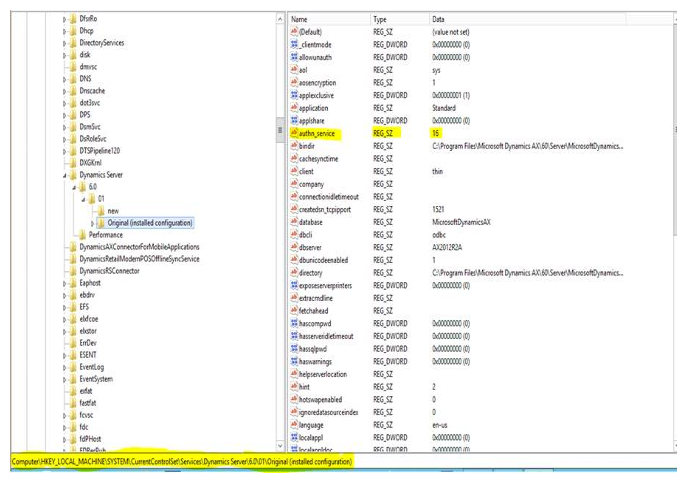
Task: Click the Performance folder icon
Action: click(81, 235)
